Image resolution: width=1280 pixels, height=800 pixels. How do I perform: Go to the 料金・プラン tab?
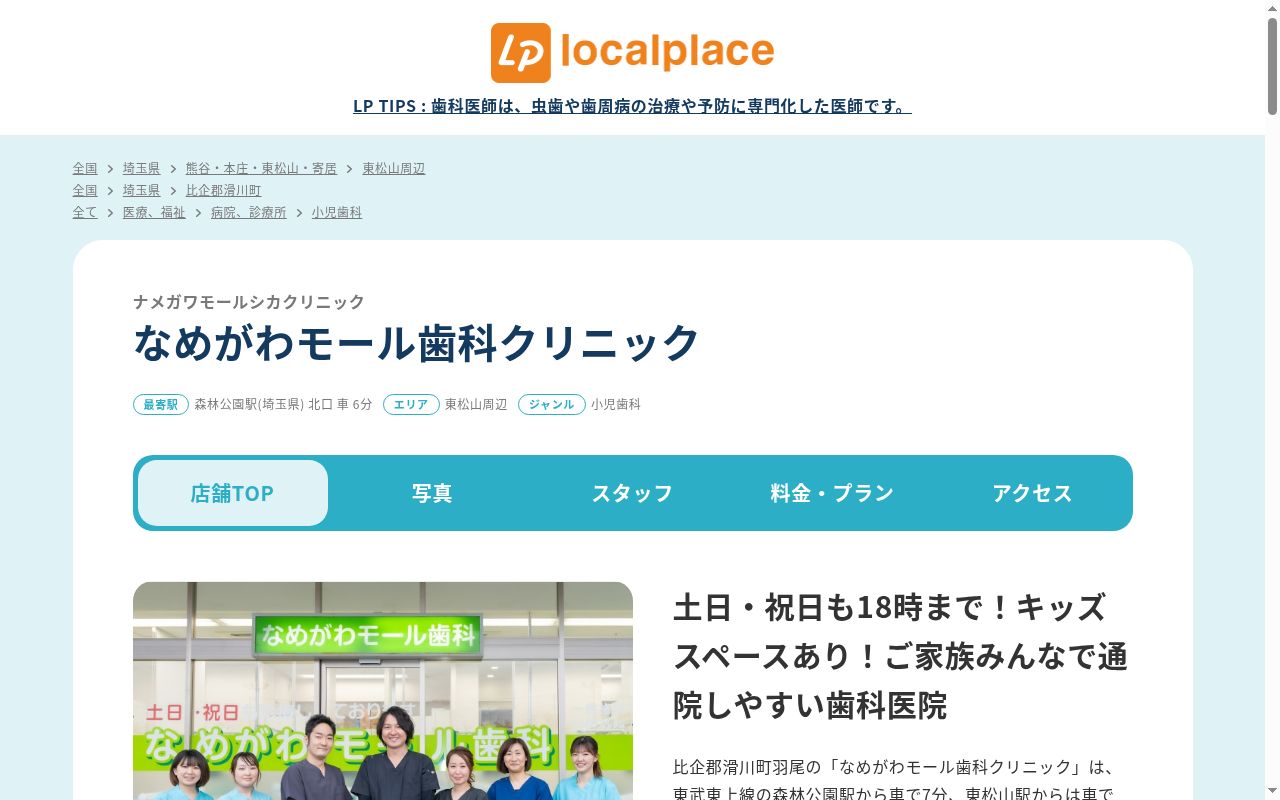coord(832,493)
